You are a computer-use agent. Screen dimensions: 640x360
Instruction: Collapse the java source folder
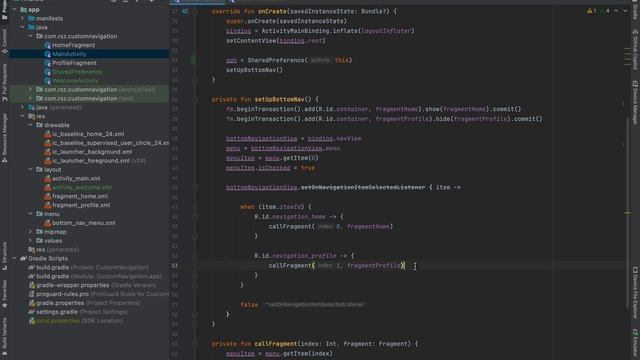22,27
